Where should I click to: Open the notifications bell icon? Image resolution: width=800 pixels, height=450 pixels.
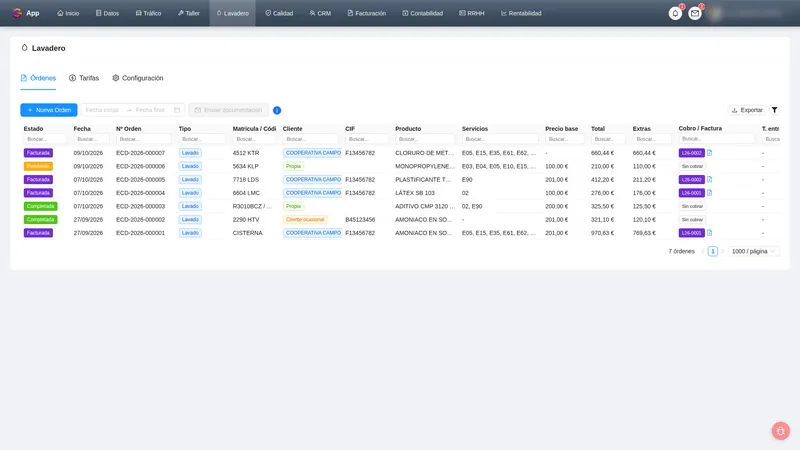click(675, 13)
